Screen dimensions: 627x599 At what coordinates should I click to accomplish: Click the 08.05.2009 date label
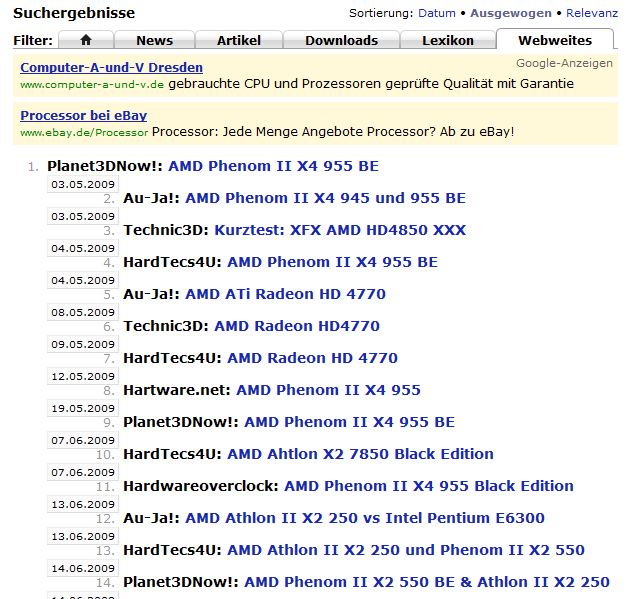[83, 312]
